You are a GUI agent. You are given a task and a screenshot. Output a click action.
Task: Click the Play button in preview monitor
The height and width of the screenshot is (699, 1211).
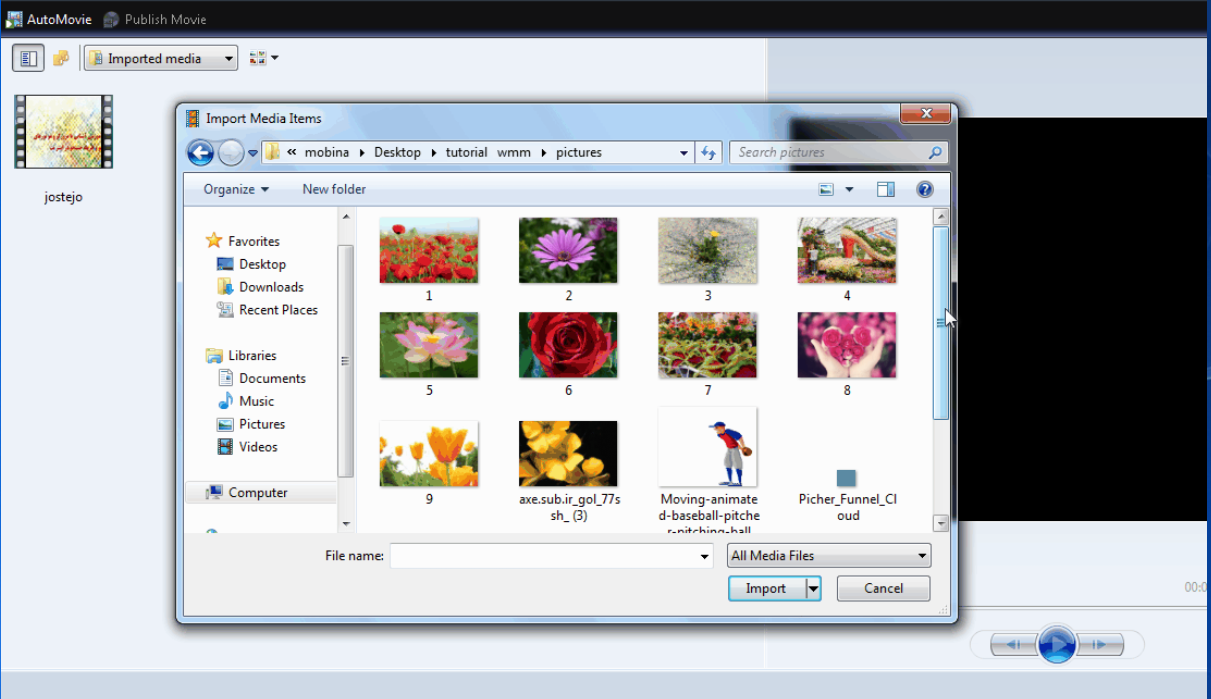[x=1057, y=644]
